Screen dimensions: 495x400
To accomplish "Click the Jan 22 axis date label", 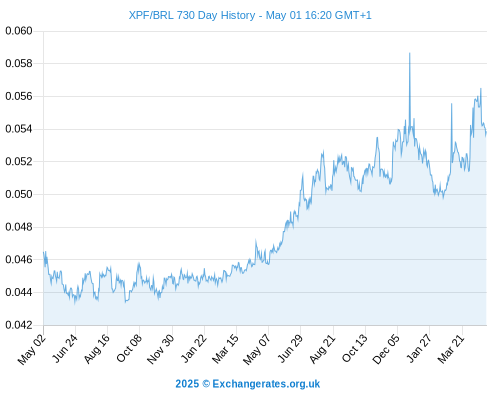I will (194, 348).
